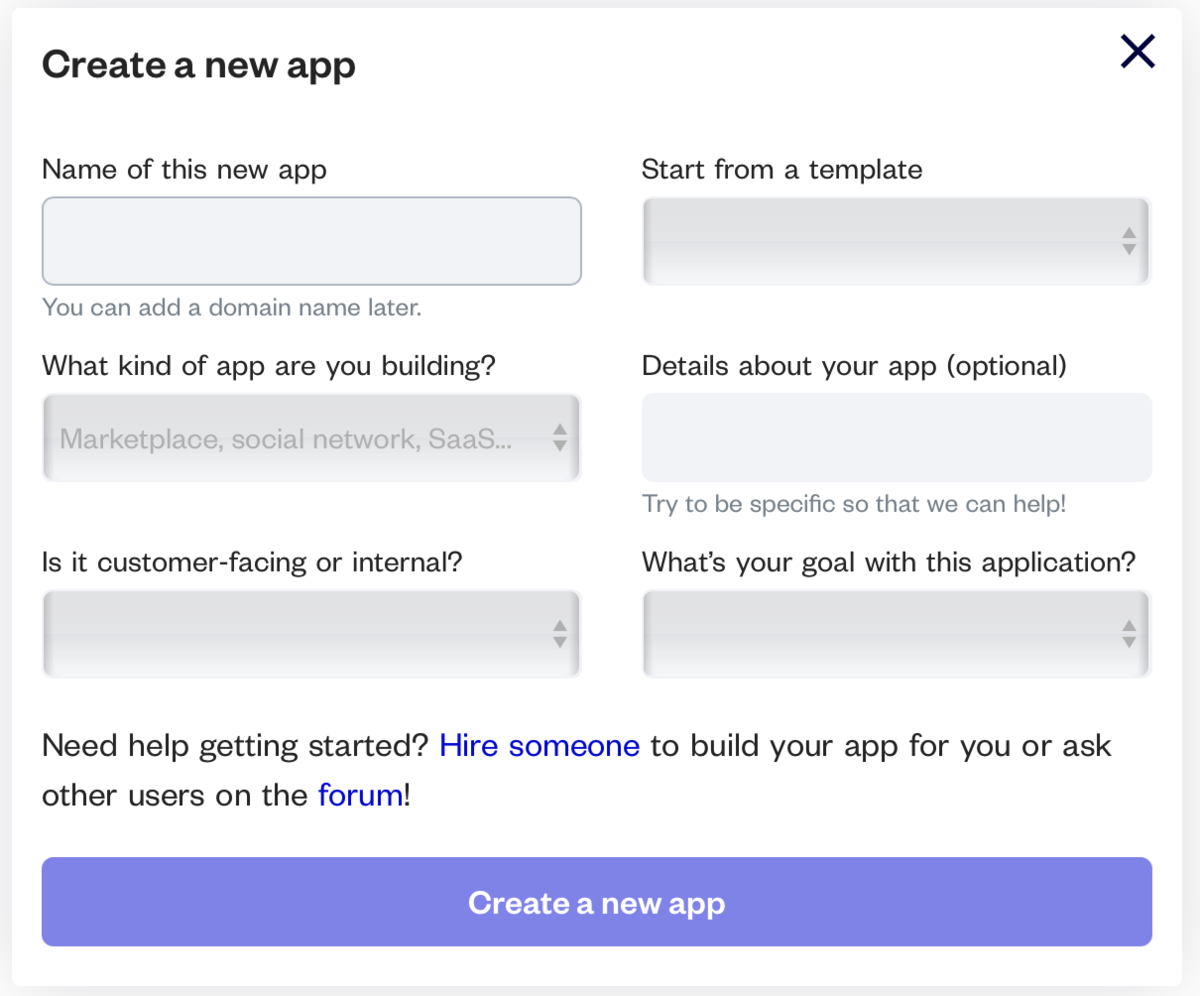
Task: Click the arrows icon on Marketplace selector
Action: [560, 438]
